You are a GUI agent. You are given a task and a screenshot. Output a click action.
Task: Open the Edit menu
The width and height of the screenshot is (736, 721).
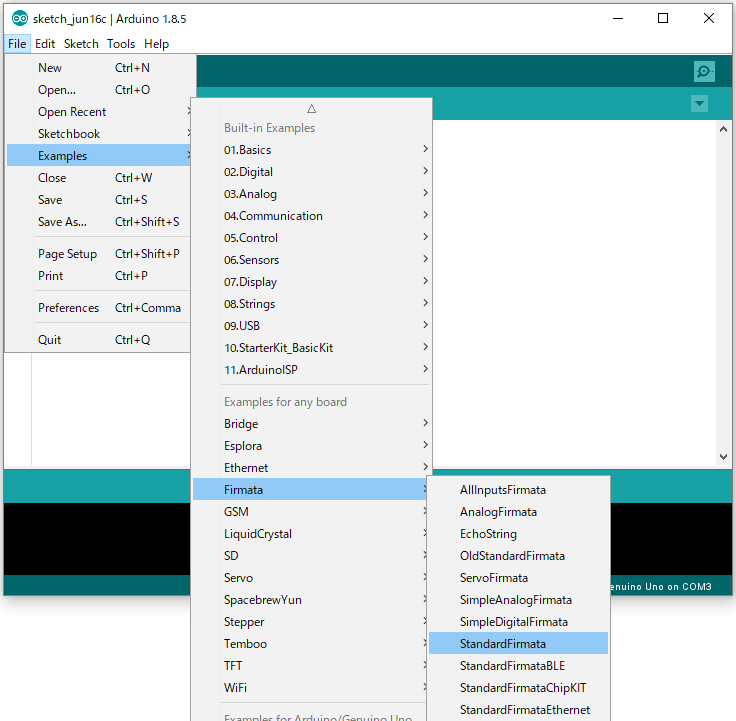click(x=45, y=44)
